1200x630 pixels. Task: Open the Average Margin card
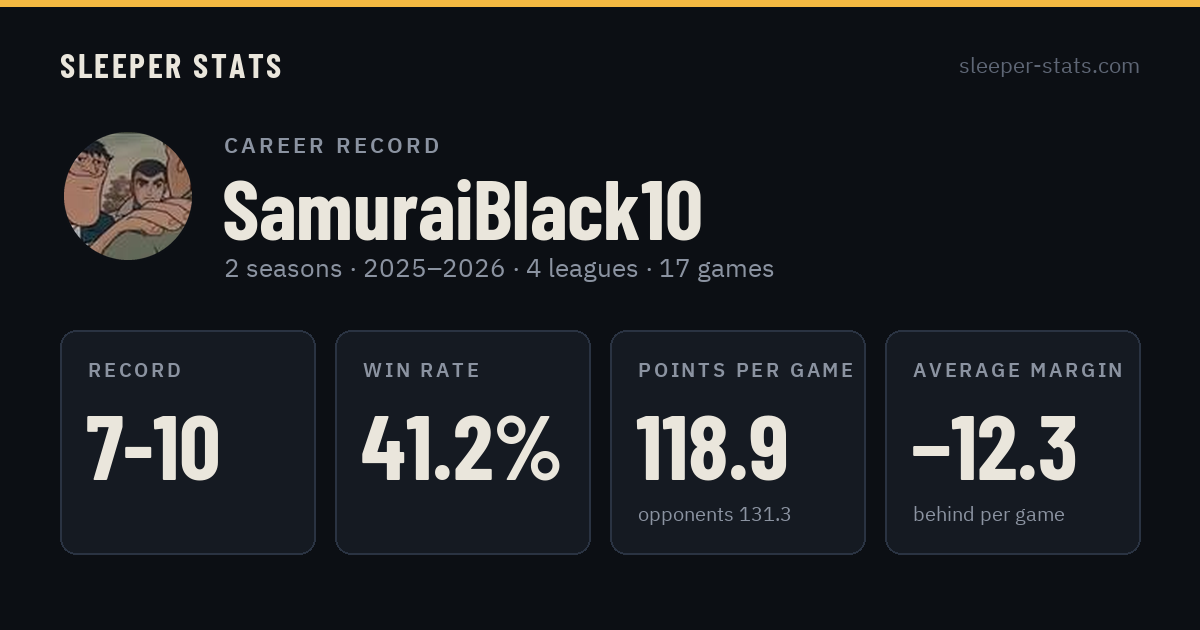[x=1013, y=442]
